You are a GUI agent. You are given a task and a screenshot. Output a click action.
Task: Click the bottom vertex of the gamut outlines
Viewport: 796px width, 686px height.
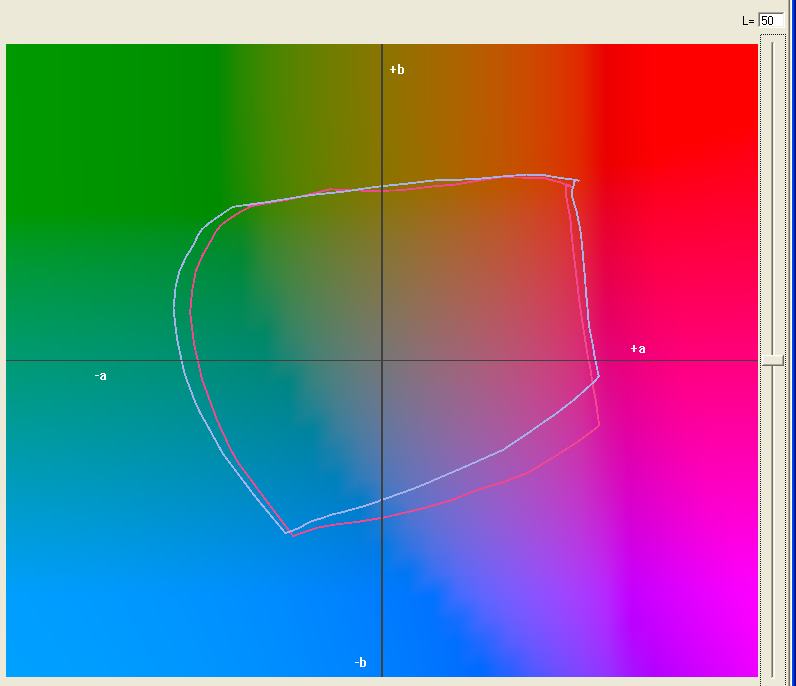(x=290, y=533)
